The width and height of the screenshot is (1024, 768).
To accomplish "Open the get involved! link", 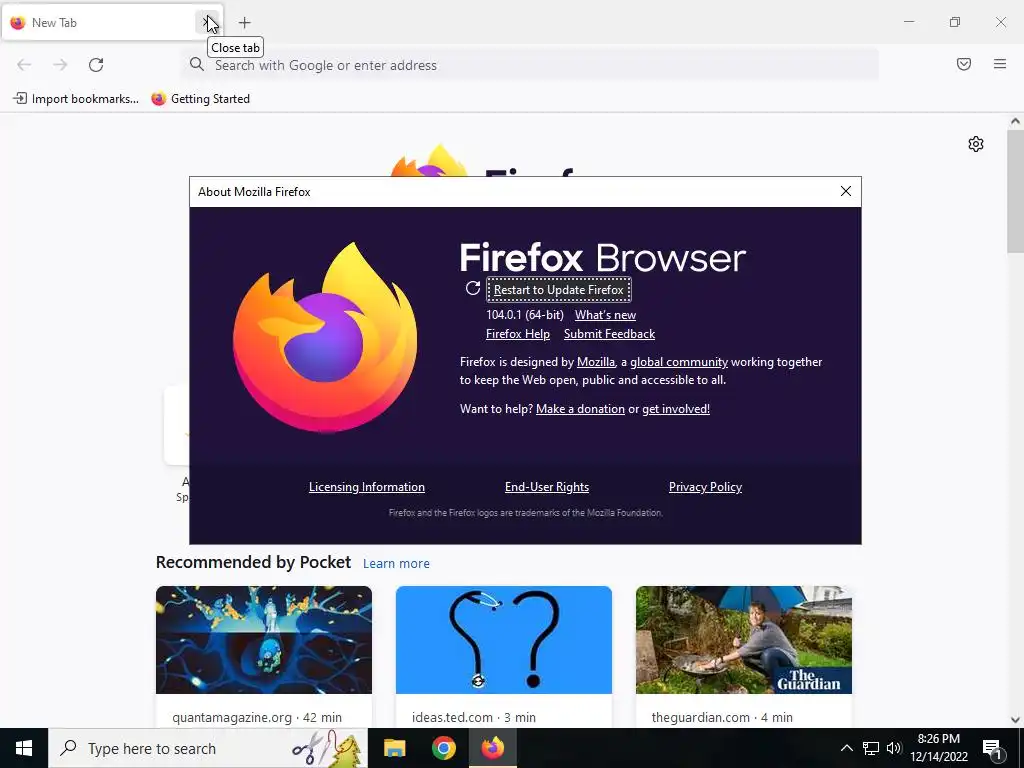I will (x=676, y=409).
